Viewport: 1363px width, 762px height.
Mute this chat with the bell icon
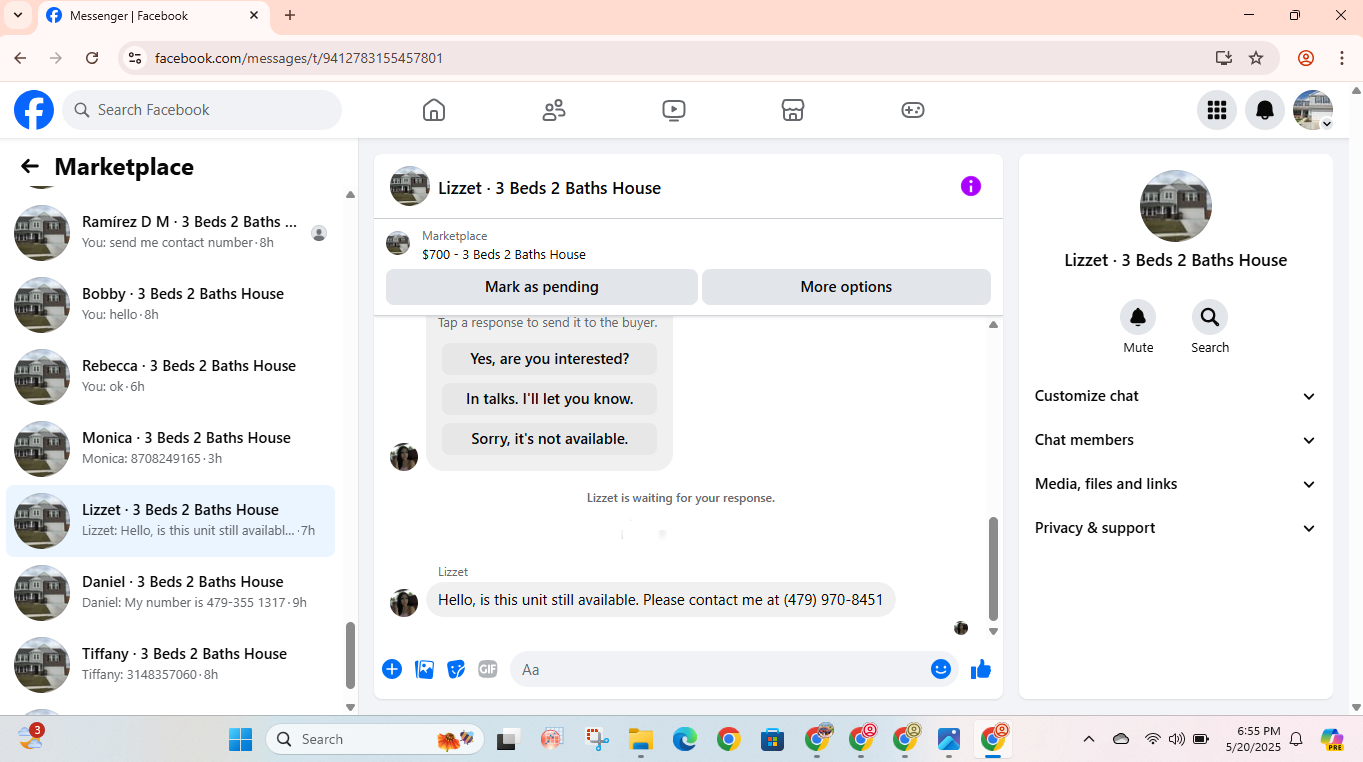[1138, 317]
